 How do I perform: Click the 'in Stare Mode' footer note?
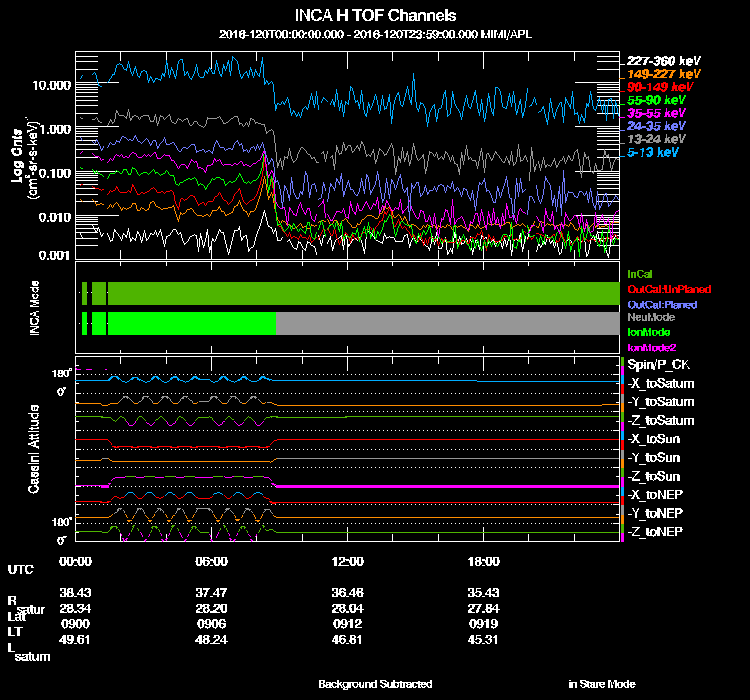[602, 684]
